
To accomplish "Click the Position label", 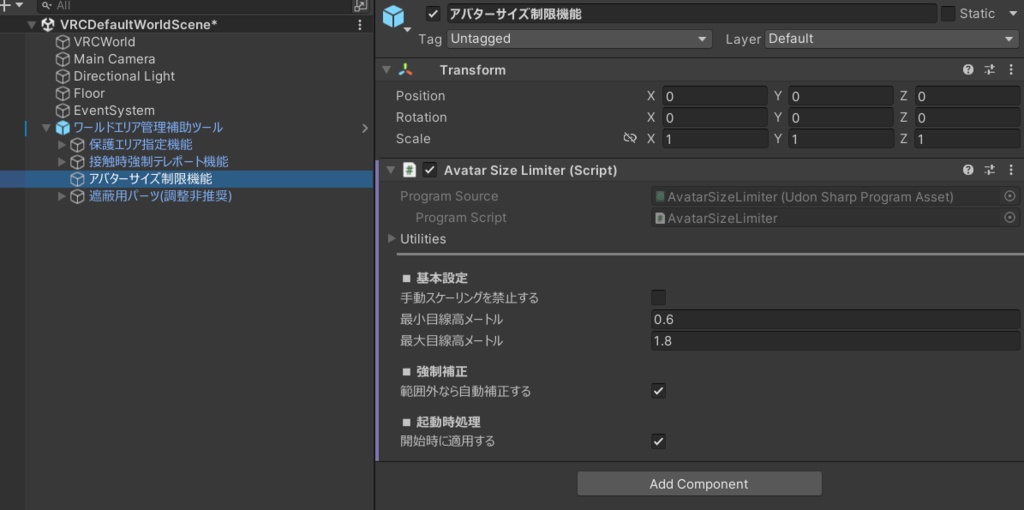I will [x=421, y=96].
